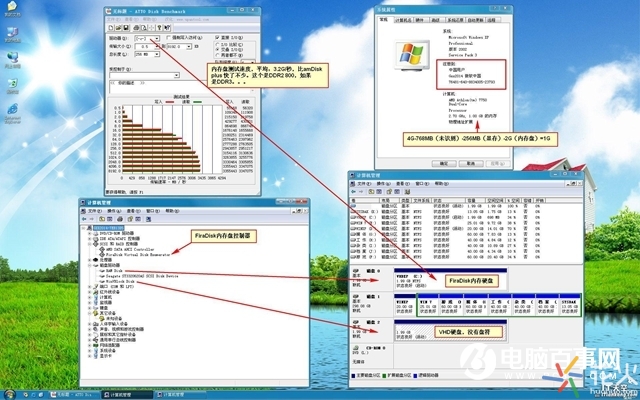This screenshot has width=640, height=400.
Task: Switch to the Computer Name tab in System Properties
Action: click(404, 19)
